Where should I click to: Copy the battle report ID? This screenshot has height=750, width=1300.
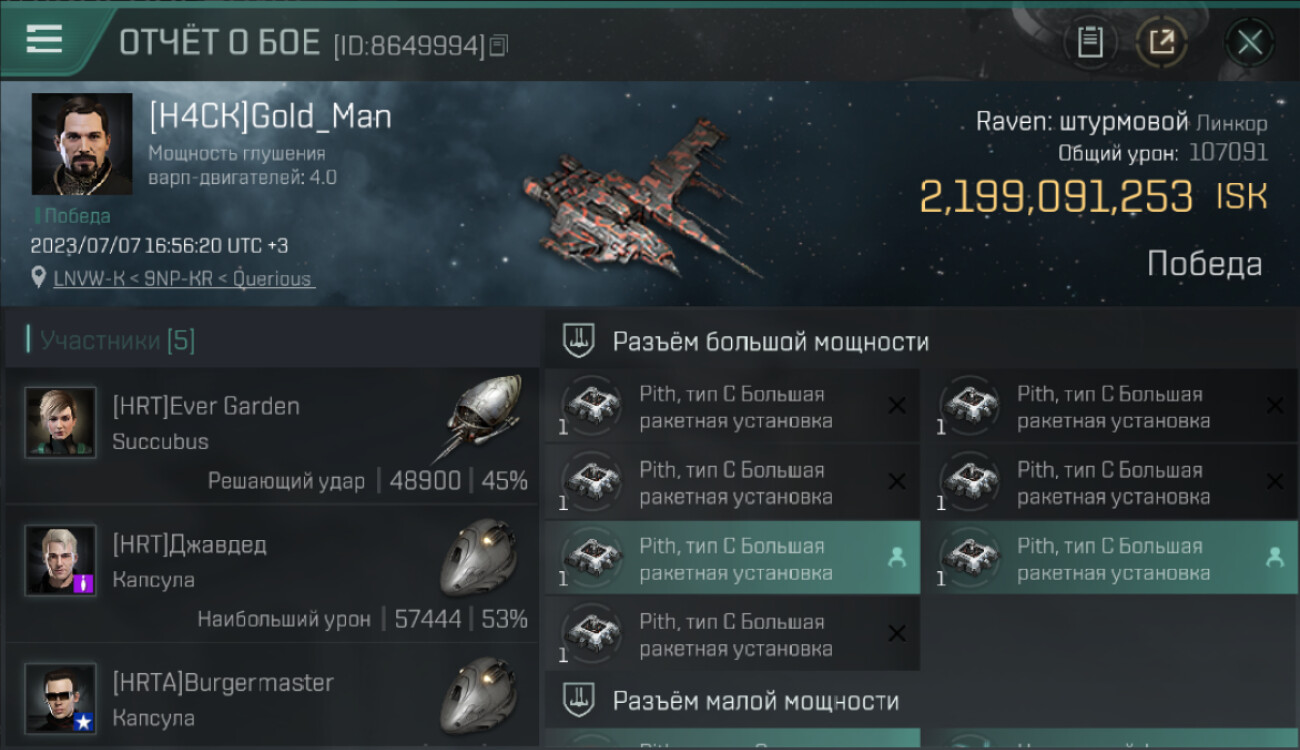499,45
